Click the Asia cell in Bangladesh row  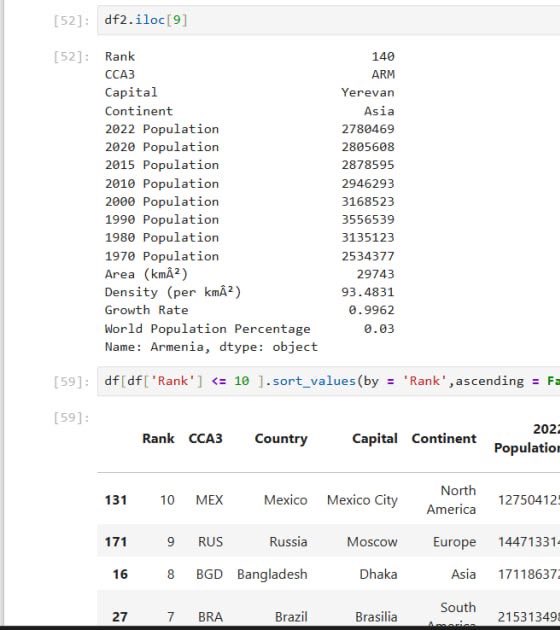coord(463,574)
